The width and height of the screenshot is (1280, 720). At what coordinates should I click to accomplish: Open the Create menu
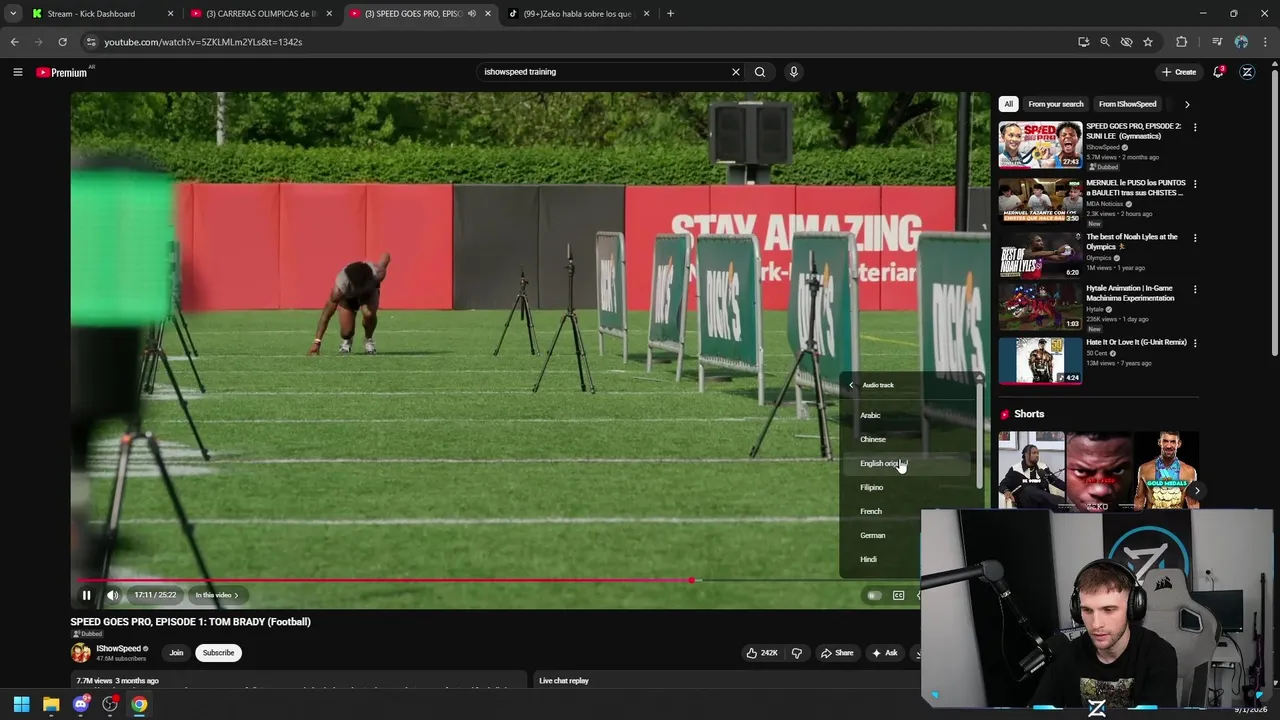click(1179, 72)
